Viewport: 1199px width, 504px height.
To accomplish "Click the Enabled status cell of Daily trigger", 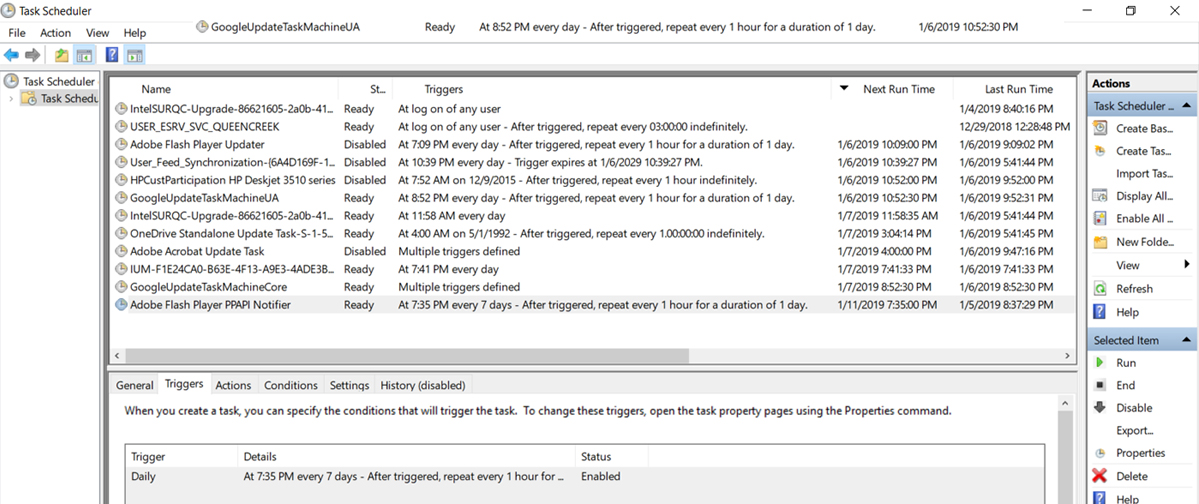I will point(601,476).
